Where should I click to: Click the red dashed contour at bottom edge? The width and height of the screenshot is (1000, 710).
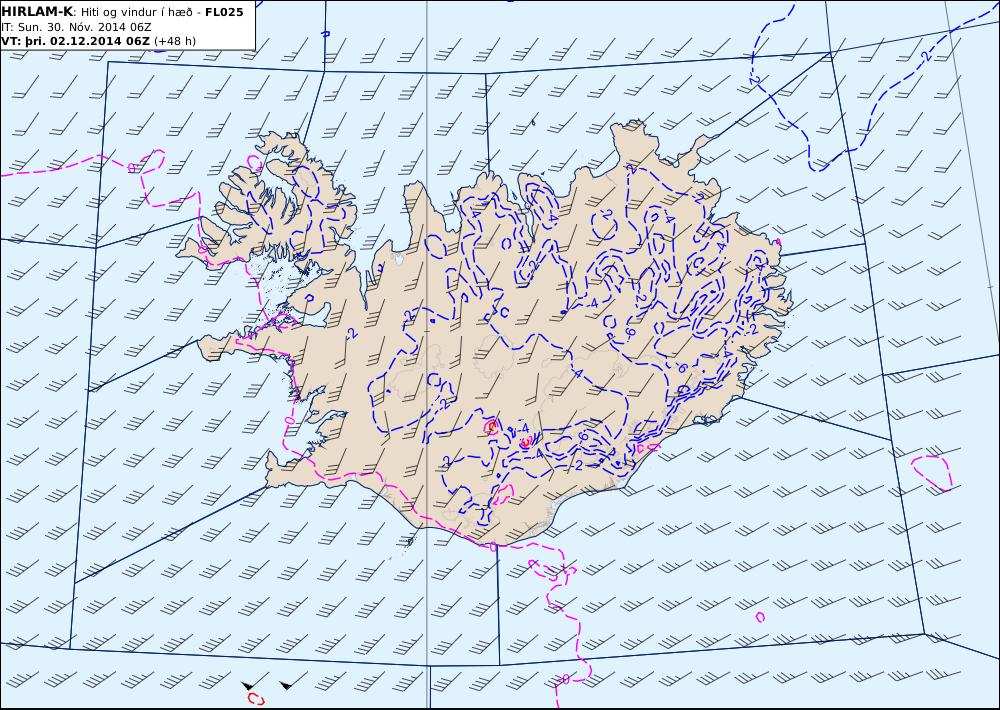tap(256, 699)
